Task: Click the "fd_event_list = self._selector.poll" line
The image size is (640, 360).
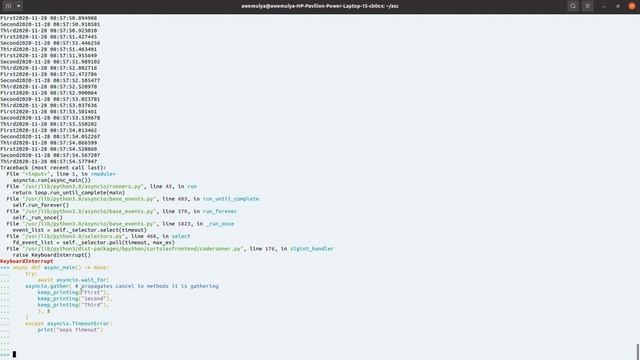Action: (x=93, y=242)
